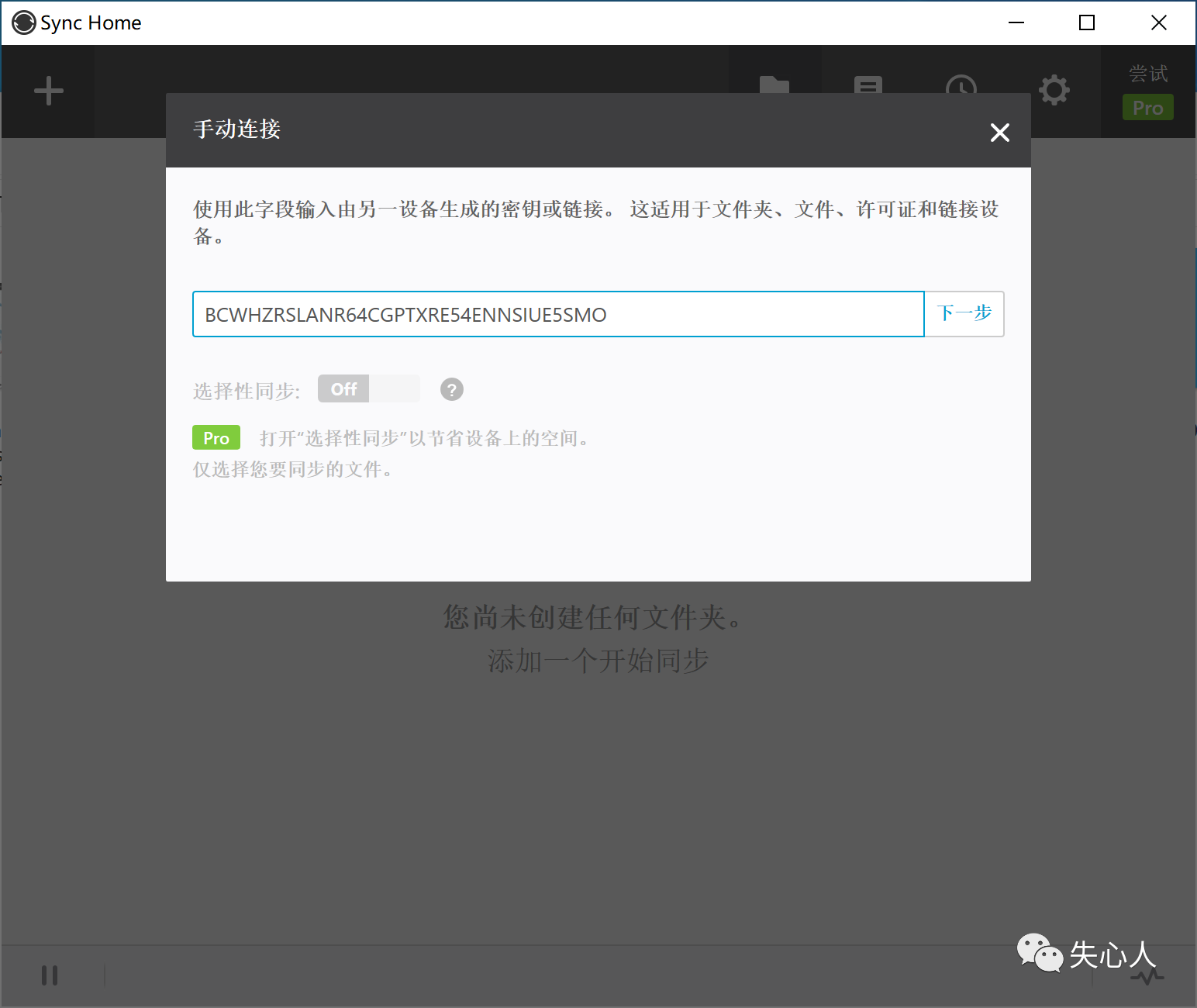Close the 手动连接 dialog
This screenshot has width=1197, height=1008.
pos(999,133)
